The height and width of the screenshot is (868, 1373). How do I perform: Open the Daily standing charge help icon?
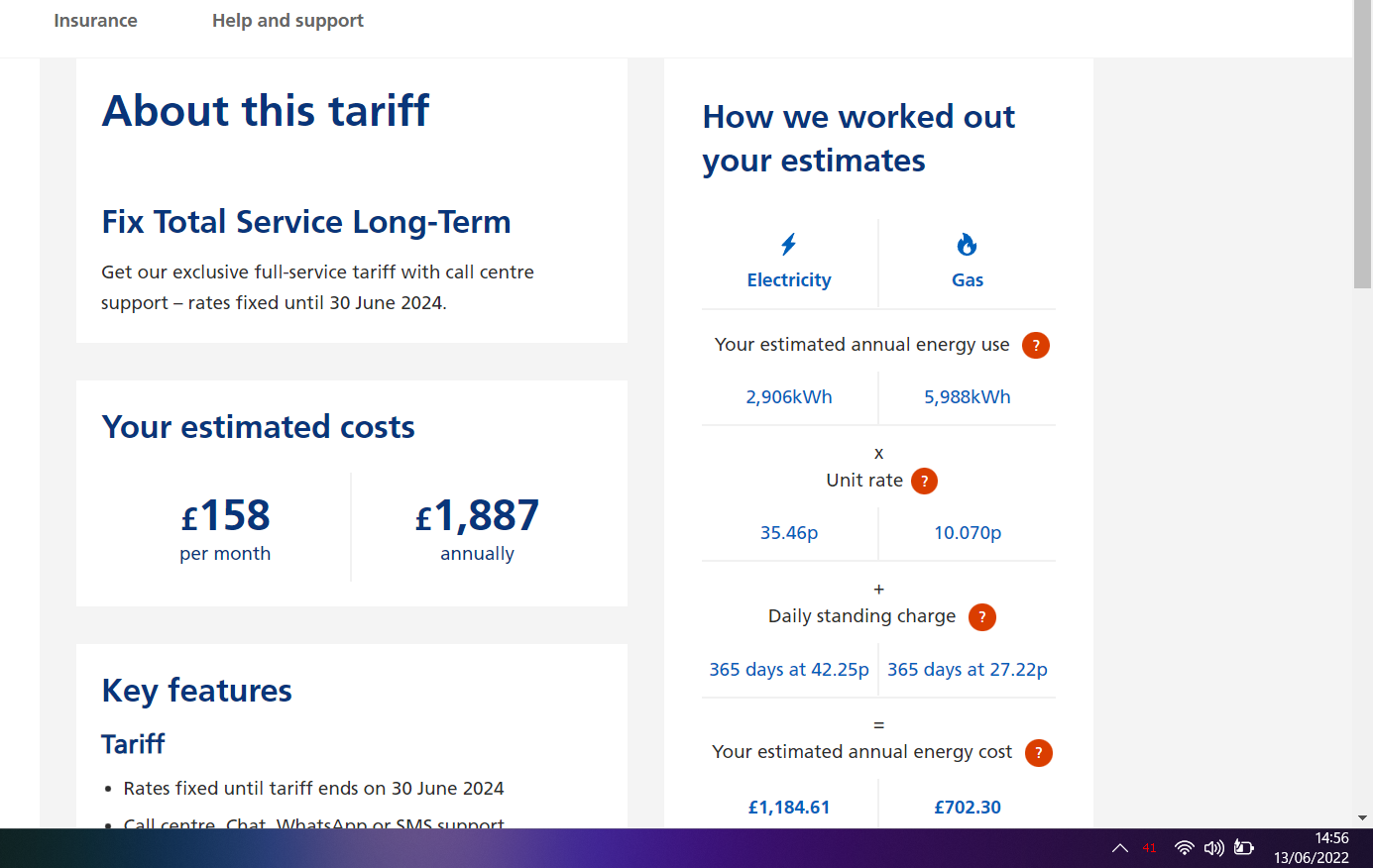(981, 616)
